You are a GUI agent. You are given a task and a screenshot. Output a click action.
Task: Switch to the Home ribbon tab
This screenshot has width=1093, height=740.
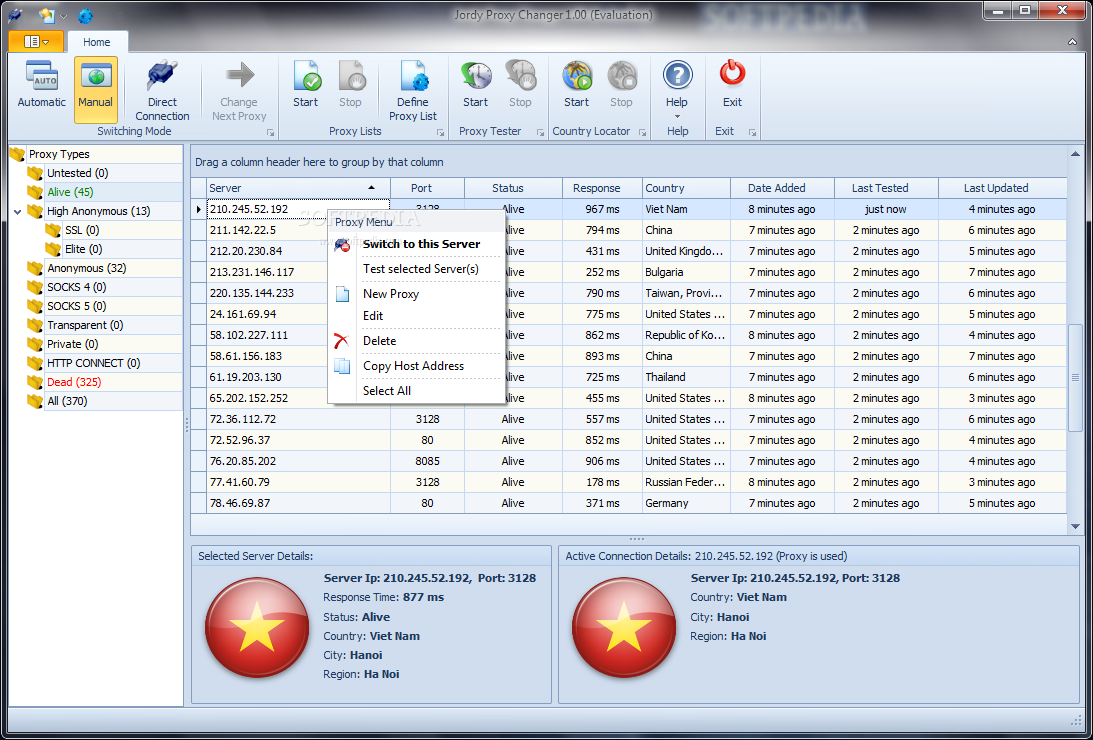pos(96,42)
